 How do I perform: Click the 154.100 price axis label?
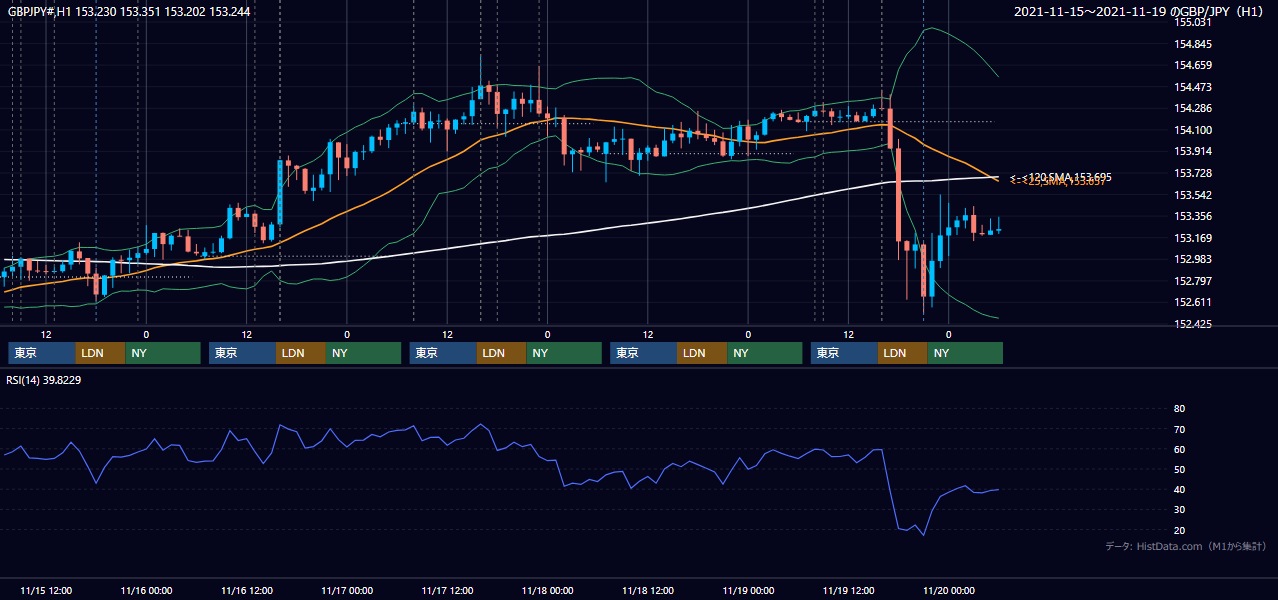pyautogui.click(x=1193, y=130)
